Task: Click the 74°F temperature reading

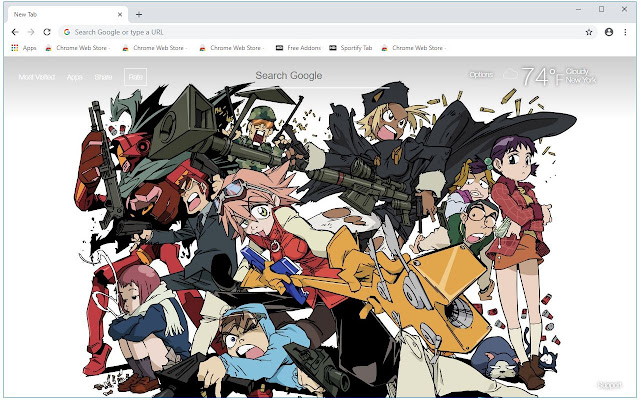Action: pyautogui.click(x=543, y=76)
